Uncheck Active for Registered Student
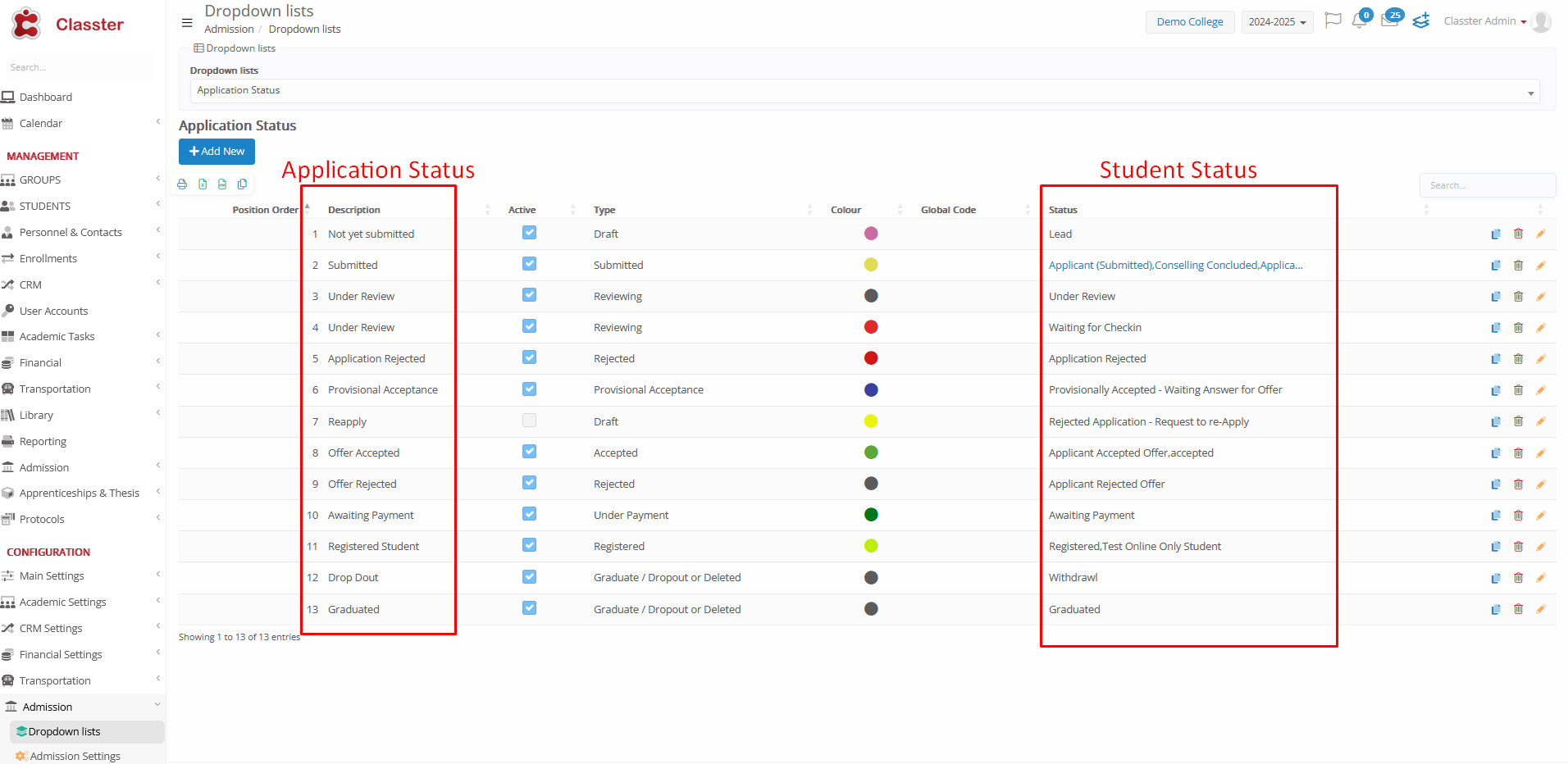Viewport: 1568px width, 764px height. tap(529, 545)
